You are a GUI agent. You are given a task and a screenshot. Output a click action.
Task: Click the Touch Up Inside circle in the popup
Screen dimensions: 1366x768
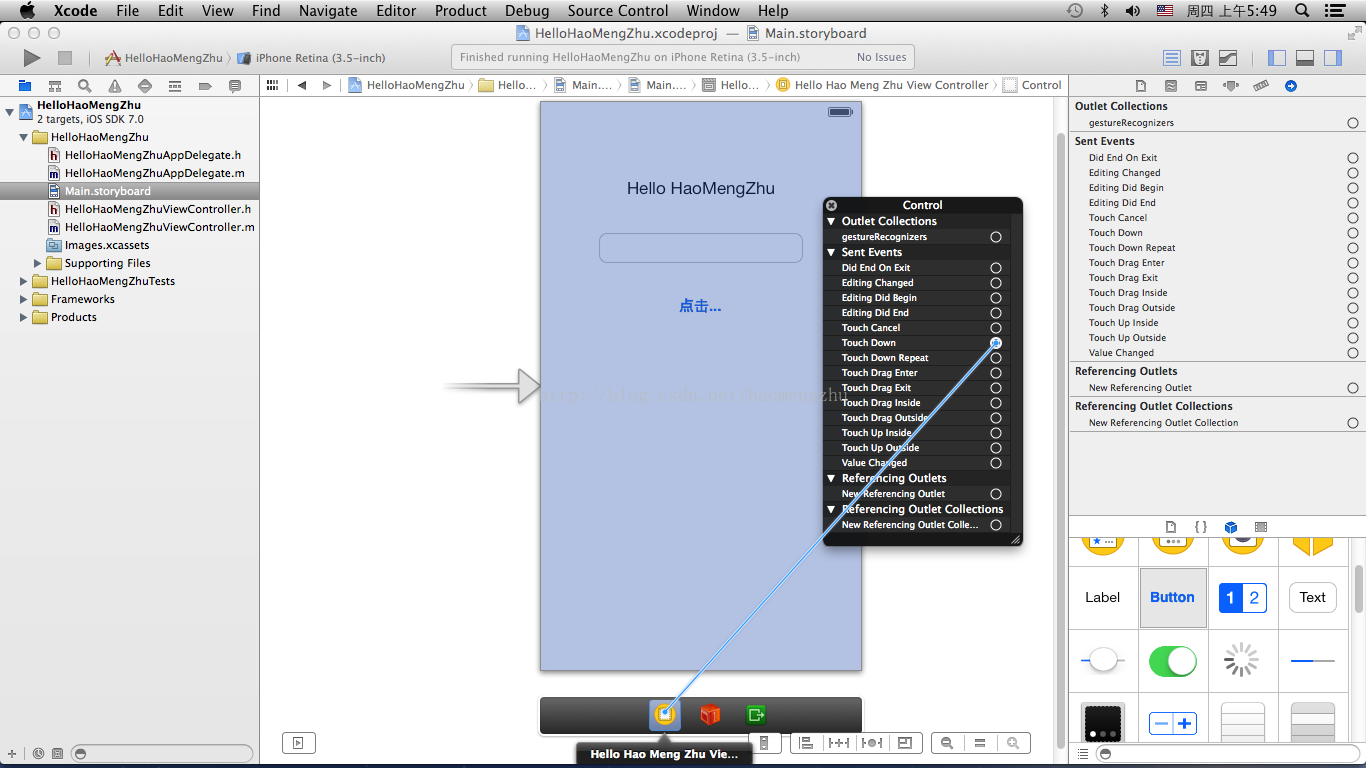(996, 433)
